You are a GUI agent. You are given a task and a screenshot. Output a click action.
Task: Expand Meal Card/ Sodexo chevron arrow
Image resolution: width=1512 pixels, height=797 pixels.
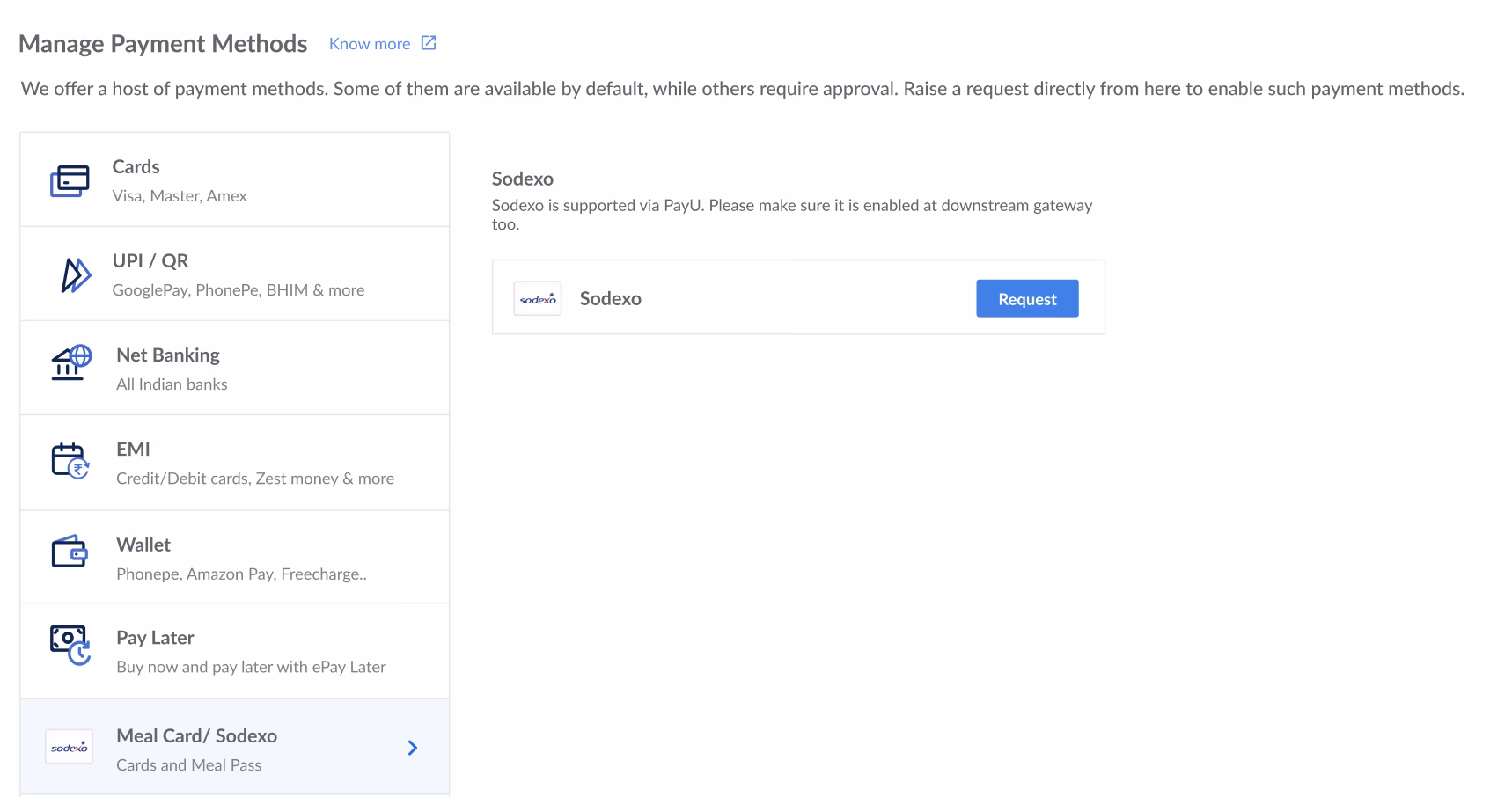[x=413, y=748]
